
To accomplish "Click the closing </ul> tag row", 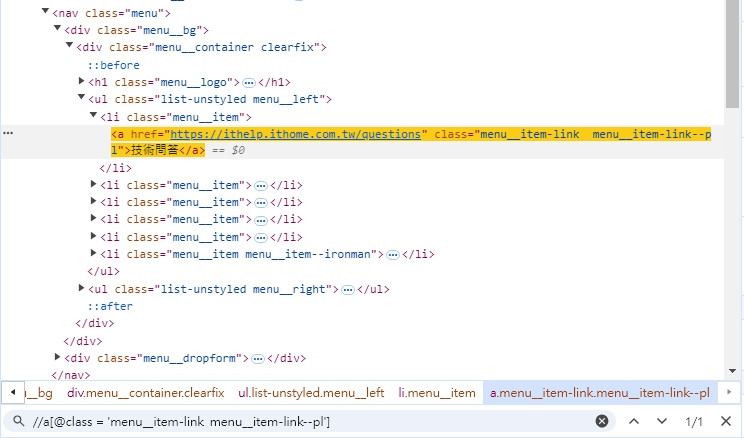I will pos(103,271).
